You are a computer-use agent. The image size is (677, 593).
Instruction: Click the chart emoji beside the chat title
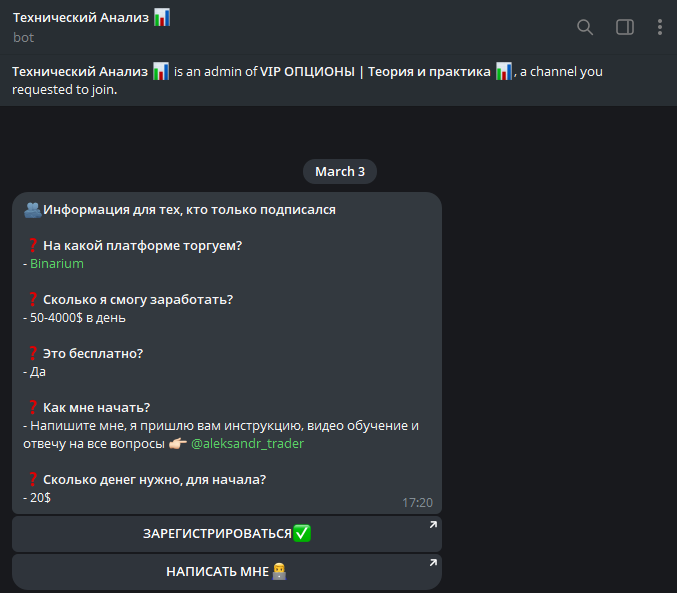tap(162, 17)
